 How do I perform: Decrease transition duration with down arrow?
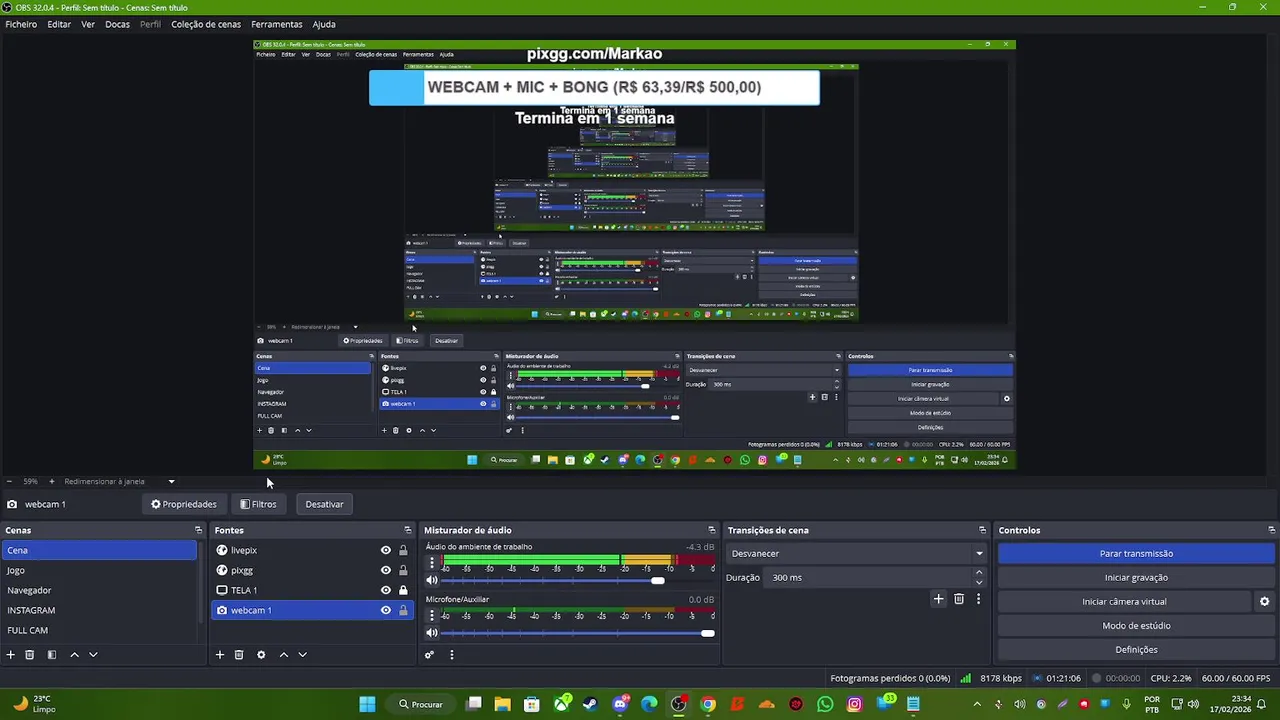pyautogui.click(x=979, y=582)
